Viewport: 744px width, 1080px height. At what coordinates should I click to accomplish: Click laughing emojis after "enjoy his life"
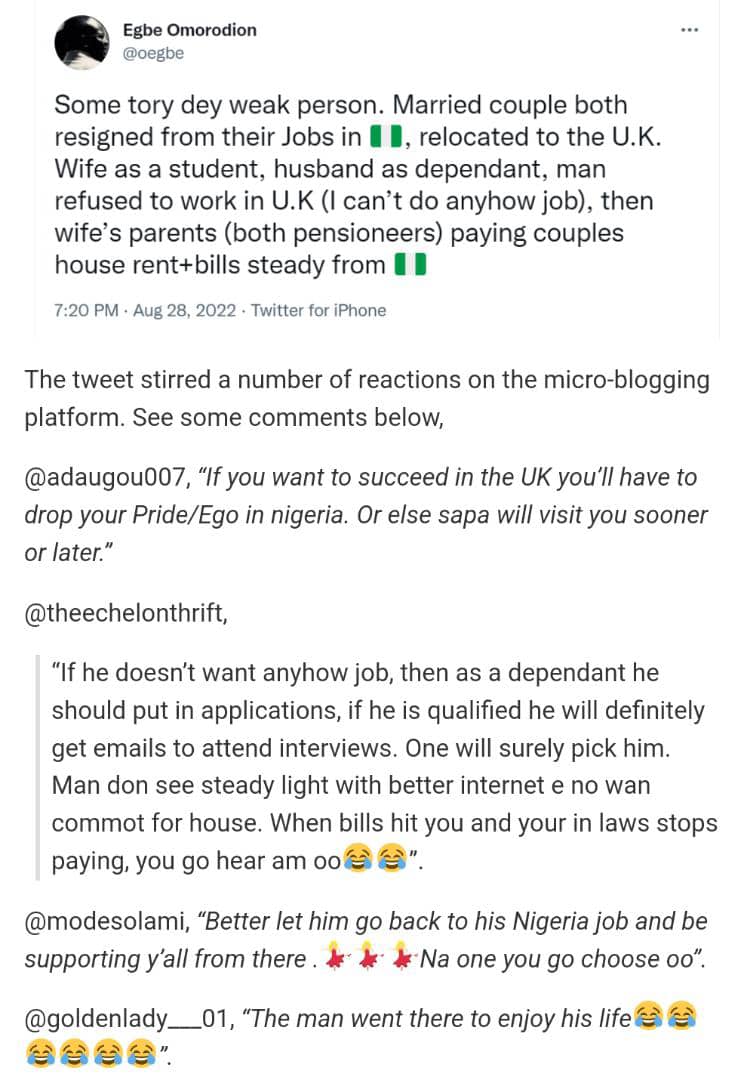click(665, 1018)
